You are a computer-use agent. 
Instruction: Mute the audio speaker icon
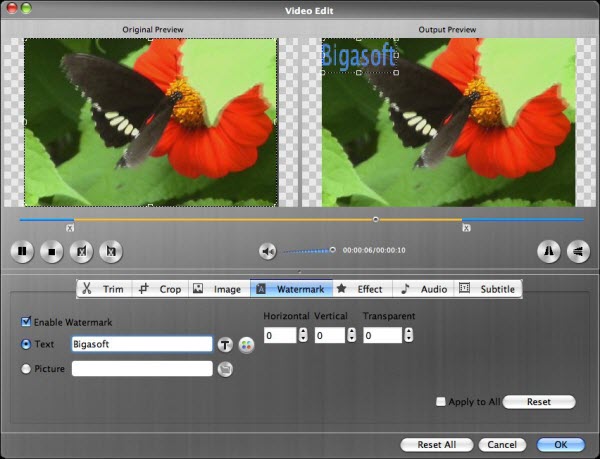[x=267, y=251]
